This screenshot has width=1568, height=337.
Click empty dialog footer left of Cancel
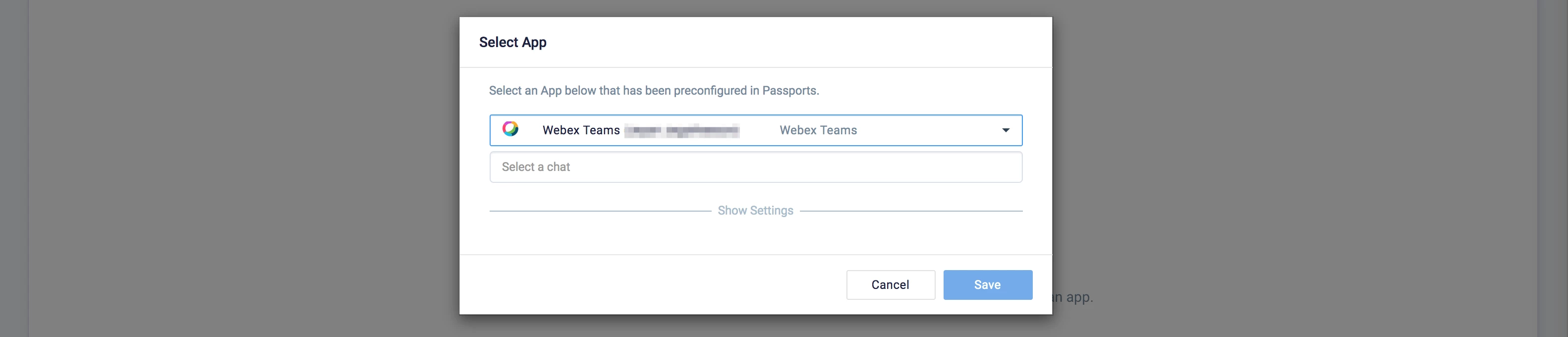click(651, 284)
